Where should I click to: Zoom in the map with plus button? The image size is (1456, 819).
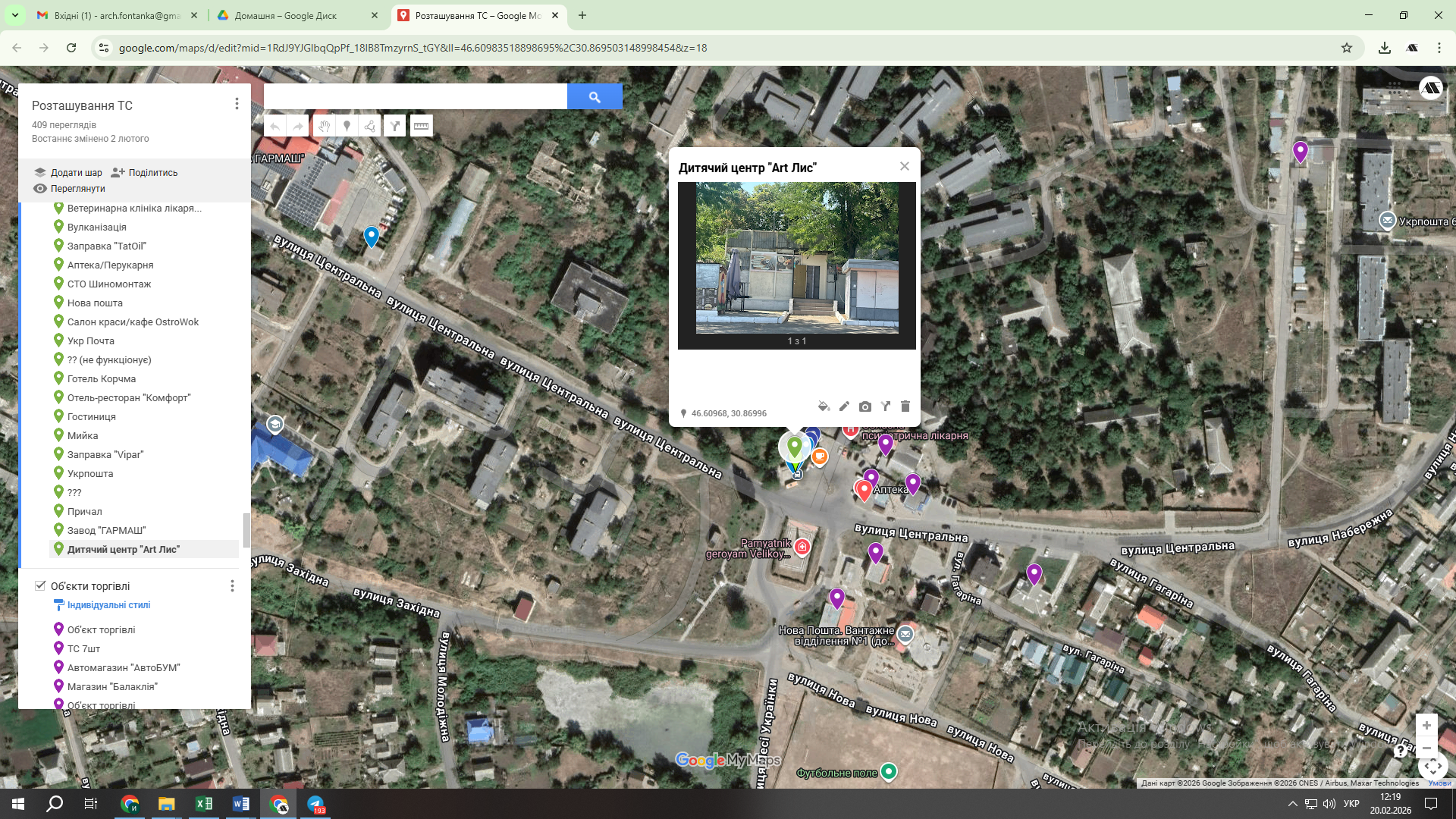[1426, 726]
